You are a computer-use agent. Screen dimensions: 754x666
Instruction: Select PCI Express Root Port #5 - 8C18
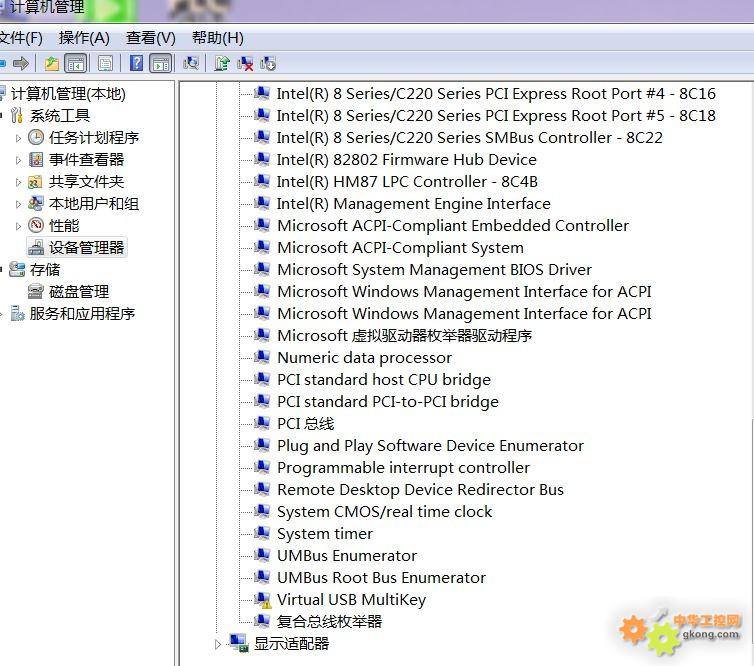[496, 115]
